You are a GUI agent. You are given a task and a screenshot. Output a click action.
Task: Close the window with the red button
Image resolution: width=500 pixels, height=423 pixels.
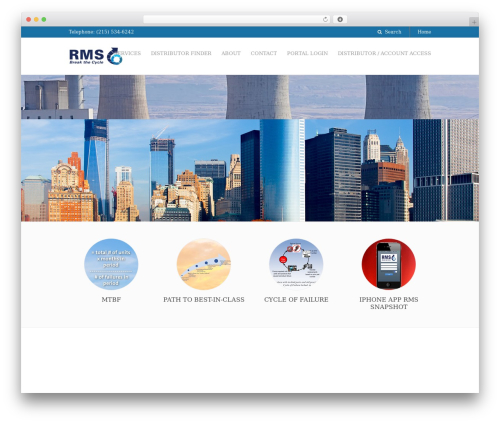(x=29, y=20)
